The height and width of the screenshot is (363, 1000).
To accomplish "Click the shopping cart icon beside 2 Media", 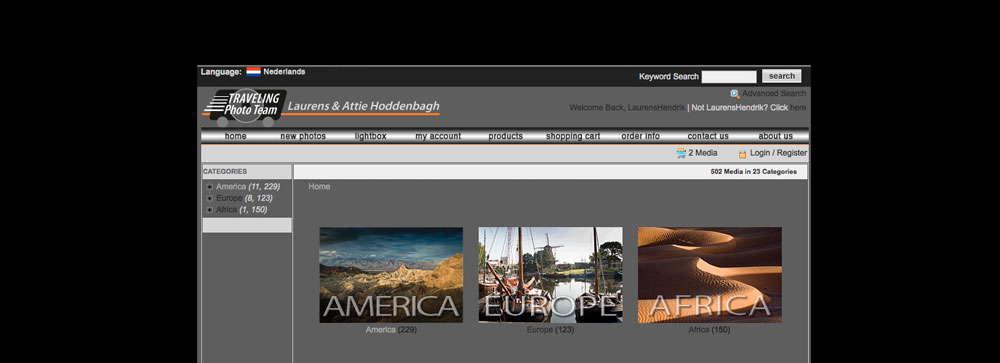I will pyautogui.click(x=681, y=153).
